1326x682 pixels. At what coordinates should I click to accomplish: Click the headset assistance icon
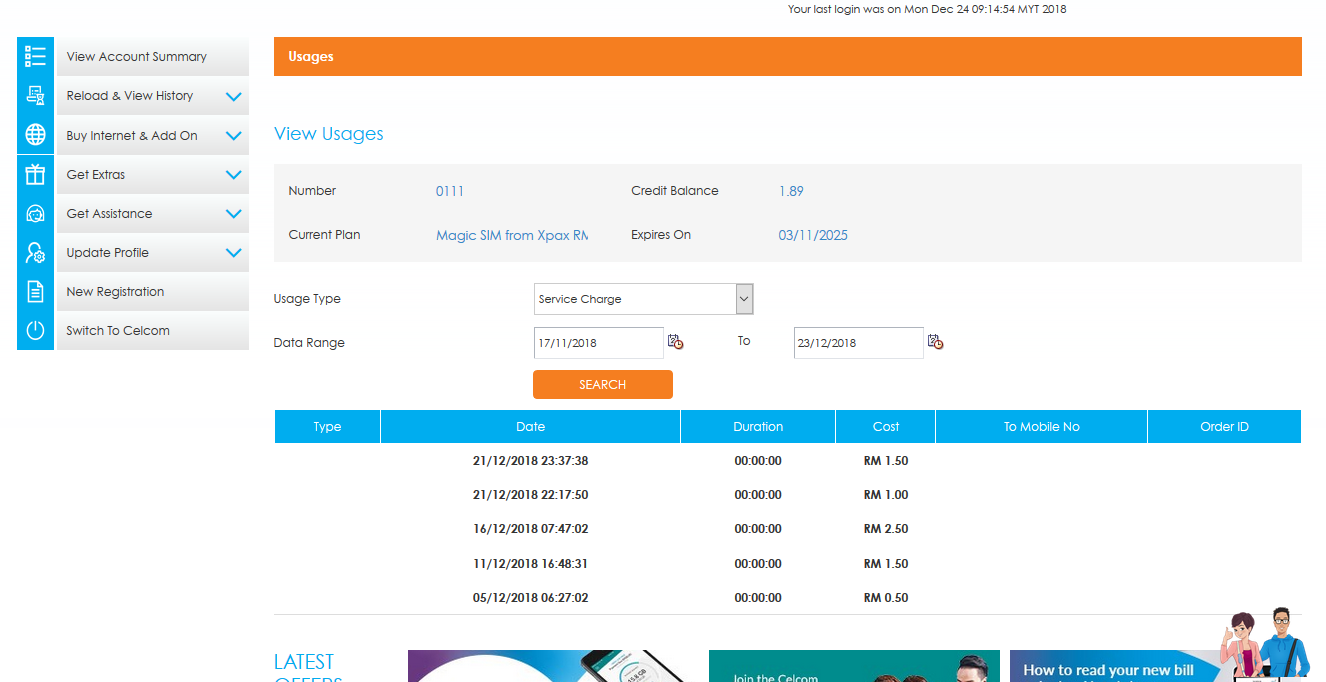(x=35, y=214)
